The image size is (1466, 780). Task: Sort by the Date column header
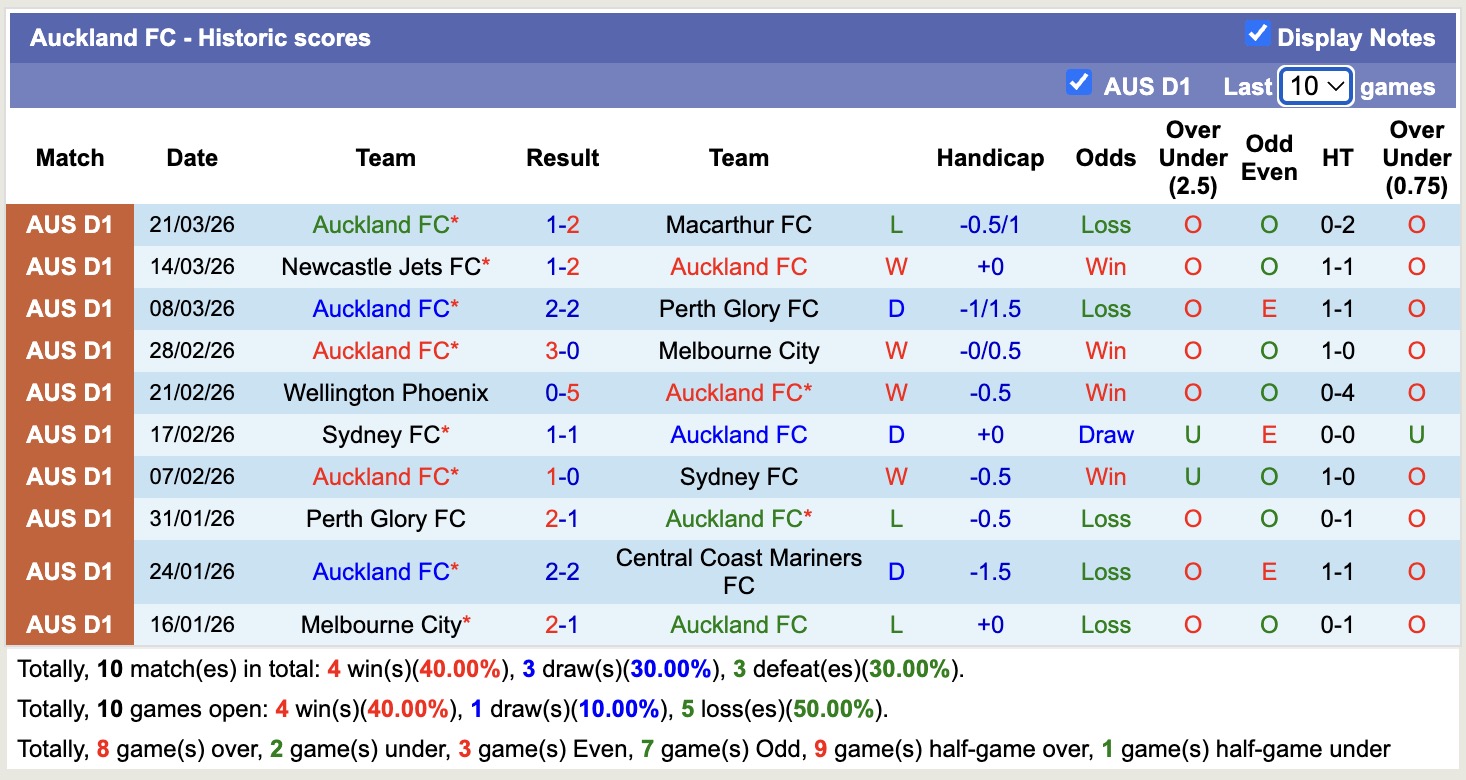[x=191, y=157]
